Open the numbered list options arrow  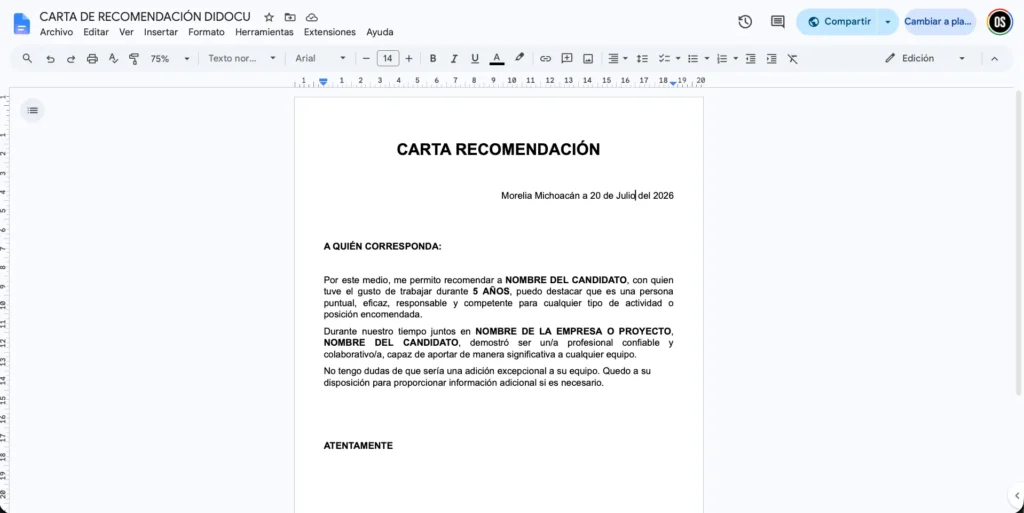[x=735, y=59]
